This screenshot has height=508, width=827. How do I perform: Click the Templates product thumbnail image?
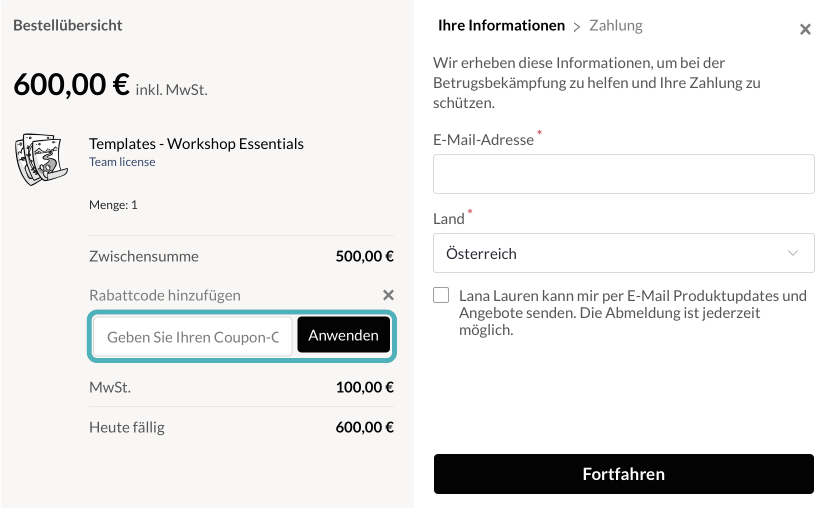42,160
